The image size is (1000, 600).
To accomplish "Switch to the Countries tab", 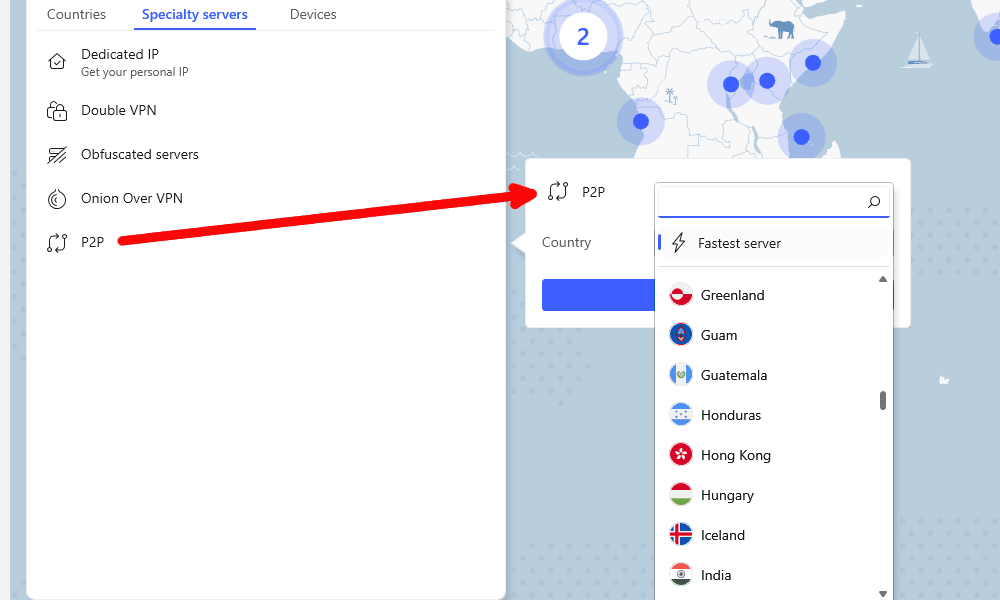I will (77, 14).
